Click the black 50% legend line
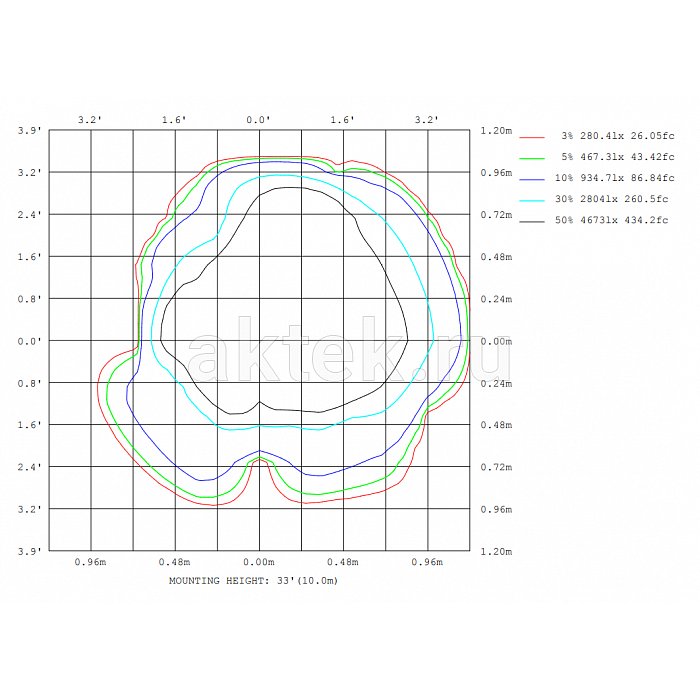Image resolution: width=700 pixels, height=700 pixels. 532,222
